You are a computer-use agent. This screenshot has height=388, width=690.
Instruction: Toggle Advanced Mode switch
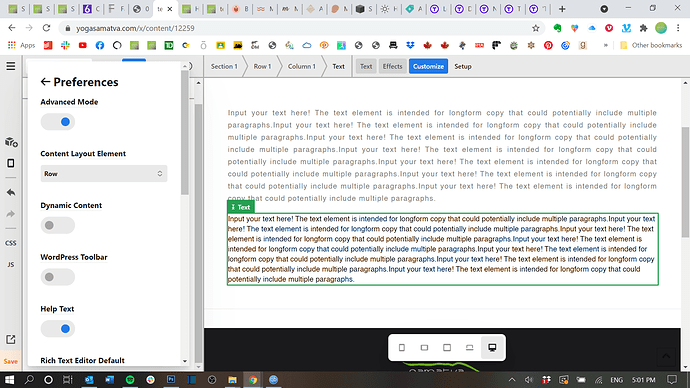click(58, 122)
